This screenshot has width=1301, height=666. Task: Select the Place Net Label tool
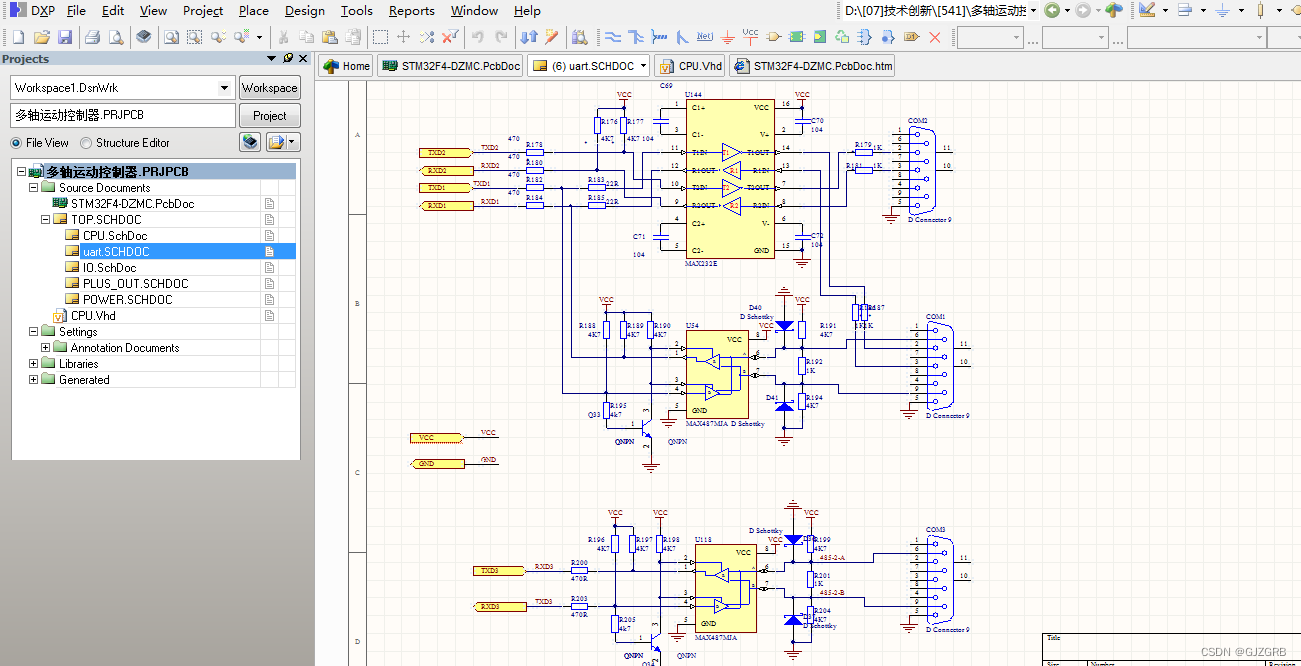coord(705,37)
